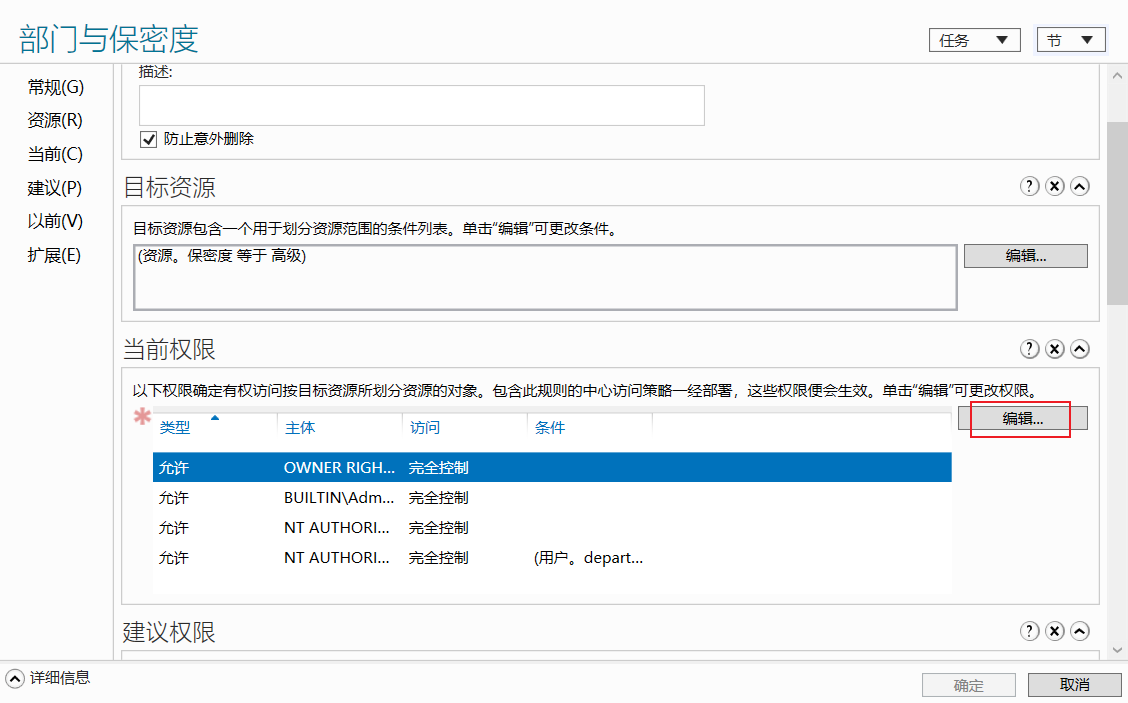Image resolution: width=1128 pixels, height=703 pixels.
Task: Sort permissions by 类型 column header
Action: pos(175,427)
